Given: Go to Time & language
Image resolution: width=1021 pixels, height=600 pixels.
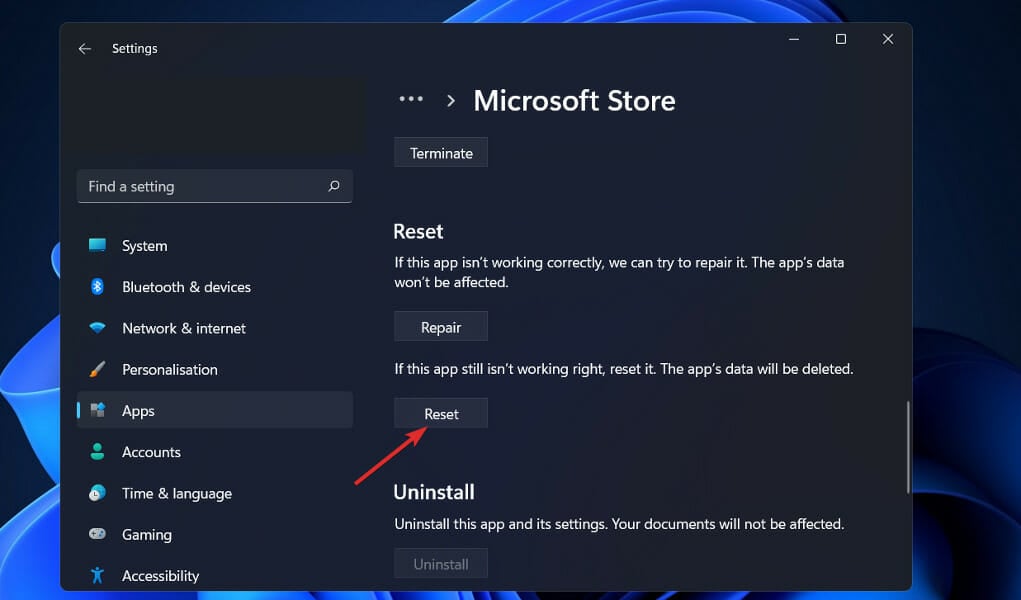Looking at the screenshot, I should click(x=215, y=493).
